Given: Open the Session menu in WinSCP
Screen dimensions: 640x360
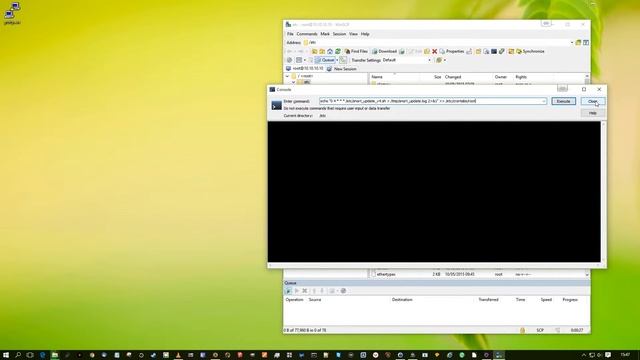Looking at the screenshot, I should tap(339, 34).
